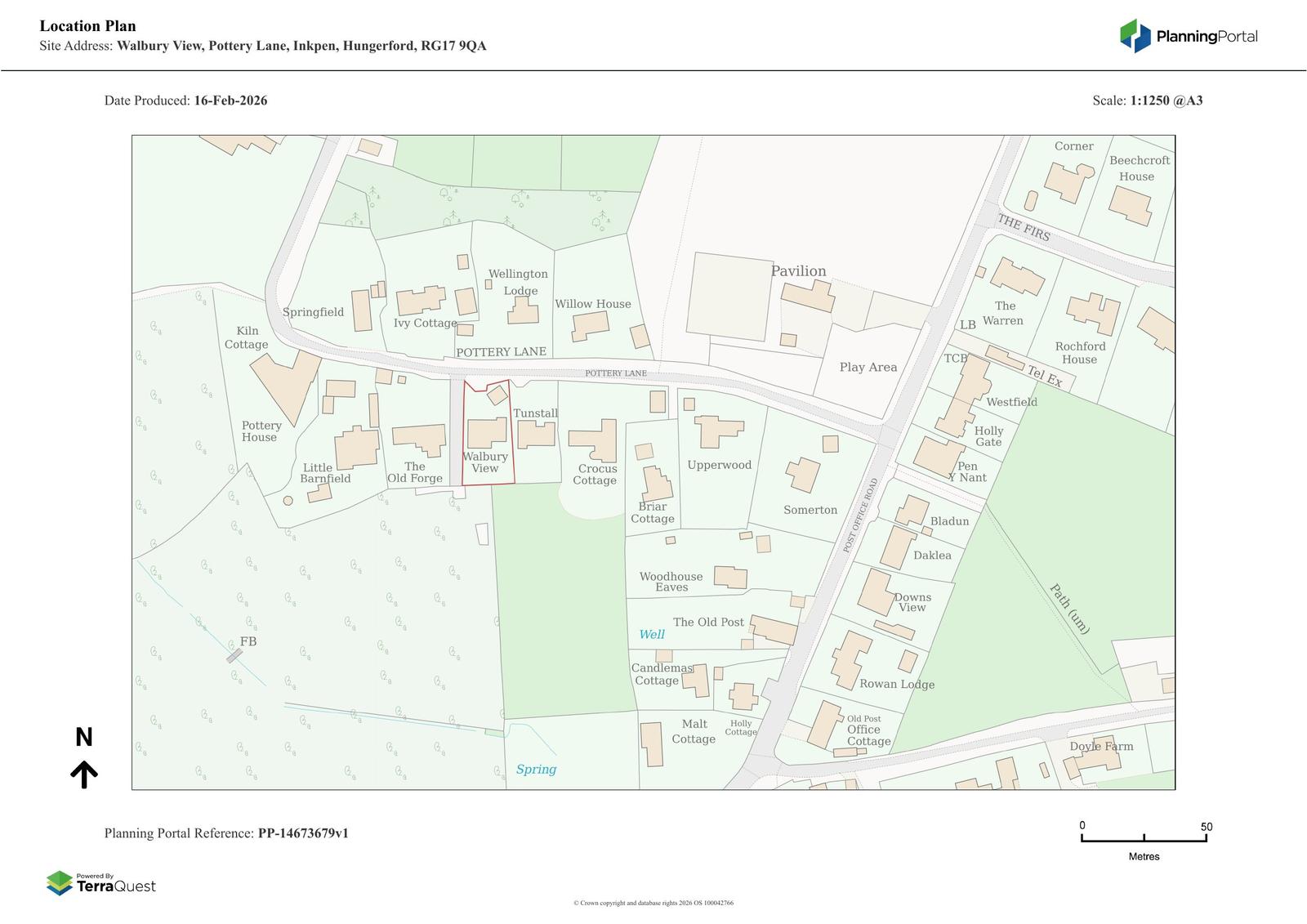Click the Wellington Lodge label
This screenshot has height=924, width=1307.
pos(518,282)
